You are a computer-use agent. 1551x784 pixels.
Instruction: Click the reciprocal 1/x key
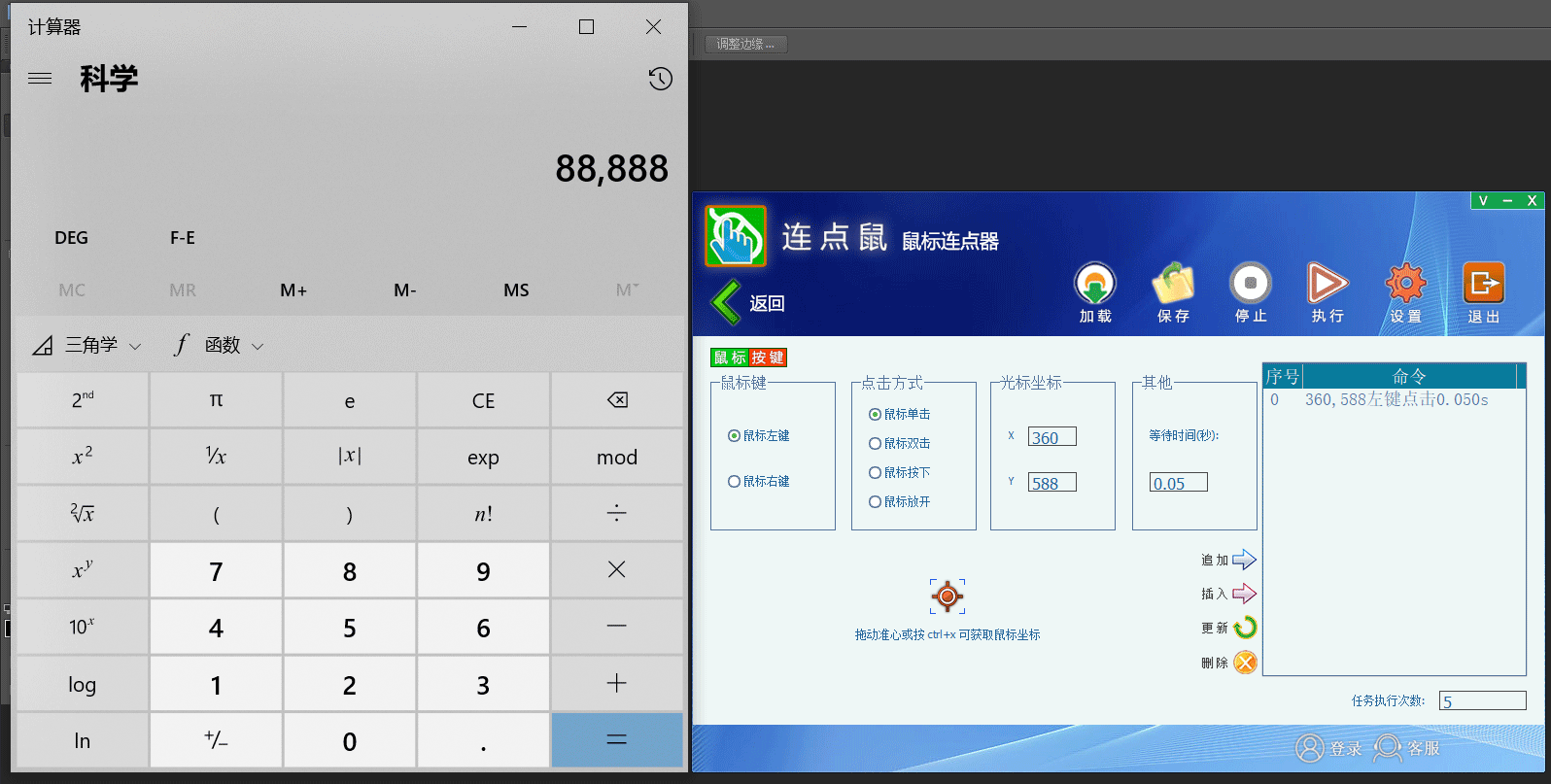pos(216,457)
